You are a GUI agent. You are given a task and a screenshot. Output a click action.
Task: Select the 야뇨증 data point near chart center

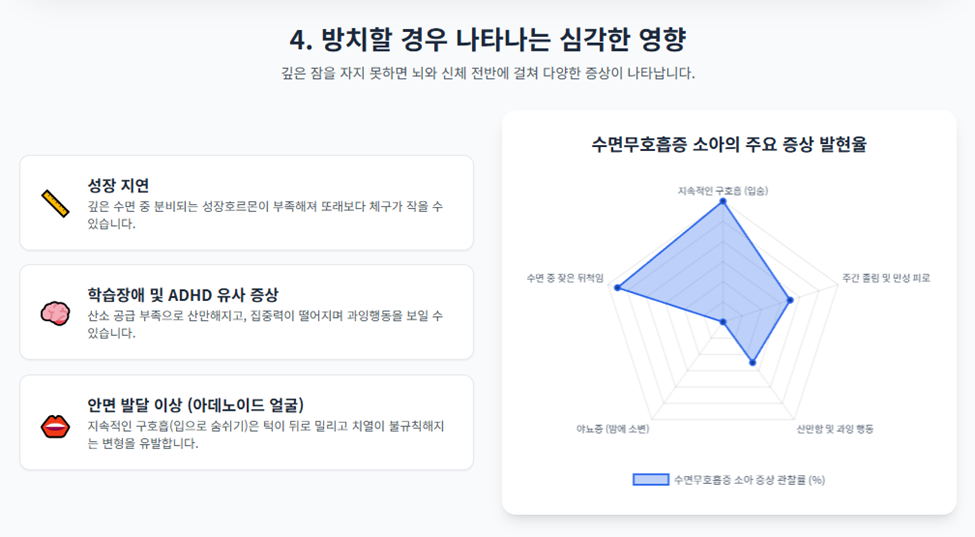point(723,322)
